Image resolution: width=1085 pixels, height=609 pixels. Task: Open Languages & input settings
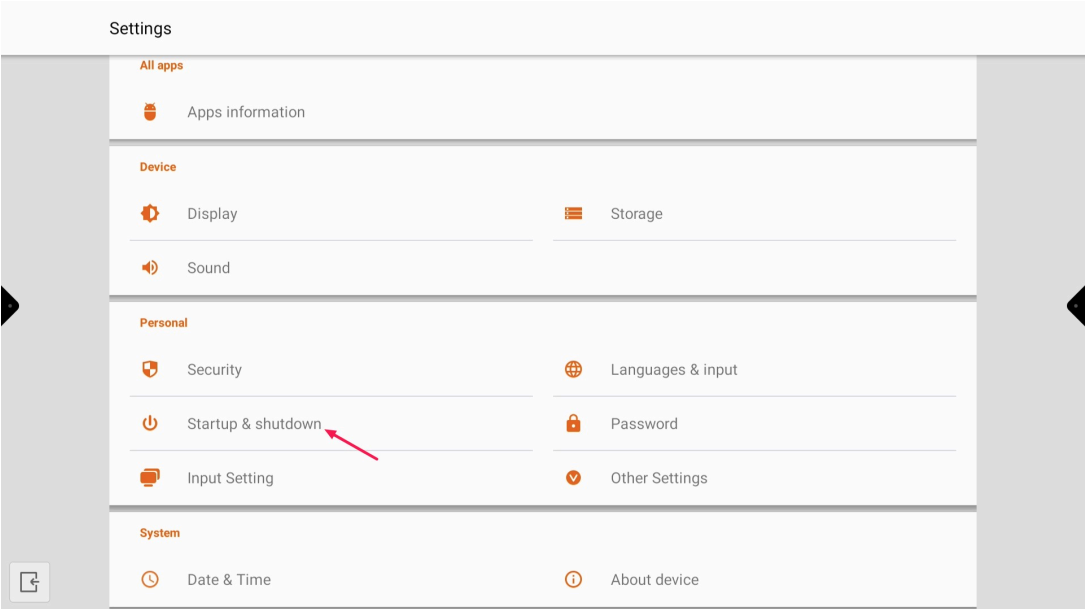pyautogui.click(x=673, y=370)
